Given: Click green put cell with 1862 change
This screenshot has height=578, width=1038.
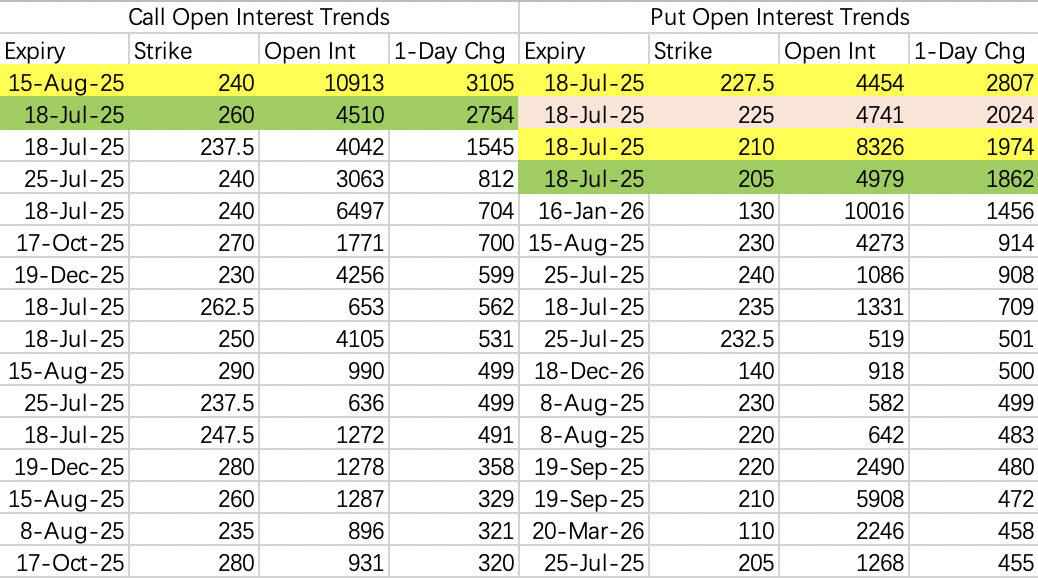Looking at the screenshot, I should [x=974, y=179].
